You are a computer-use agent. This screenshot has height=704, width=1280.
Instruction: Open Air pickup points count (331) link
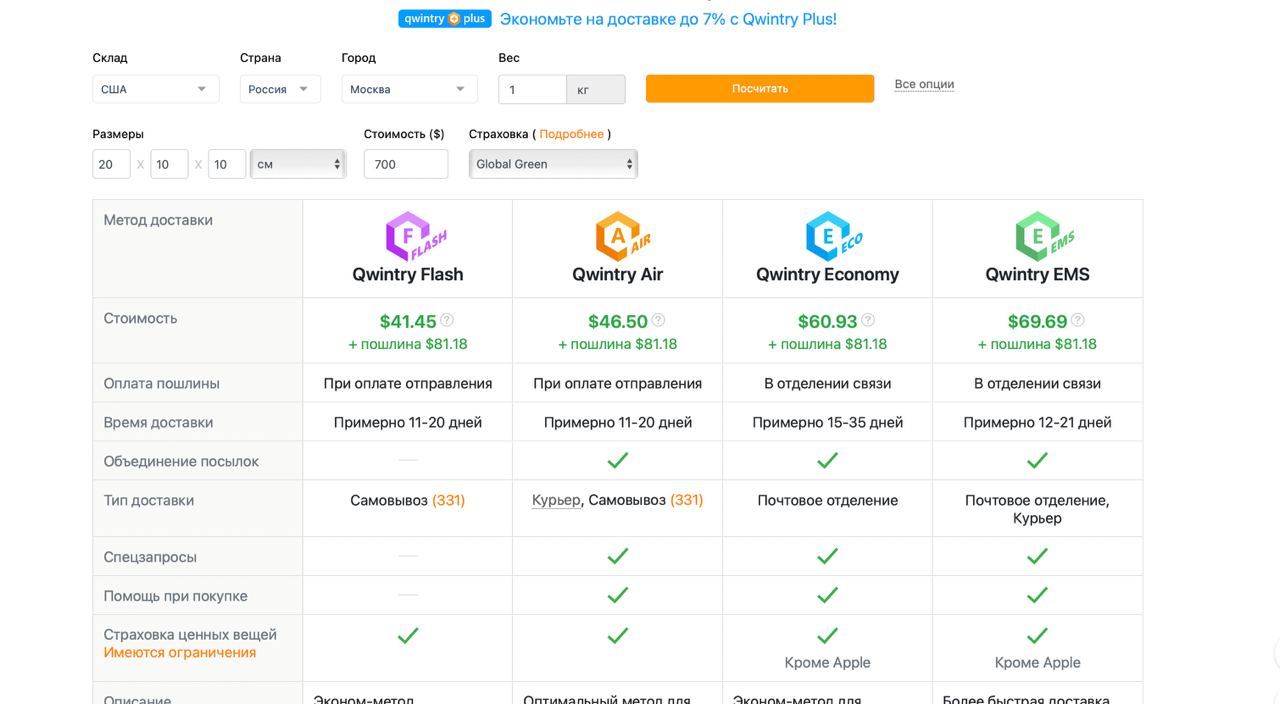pos(686,500)
